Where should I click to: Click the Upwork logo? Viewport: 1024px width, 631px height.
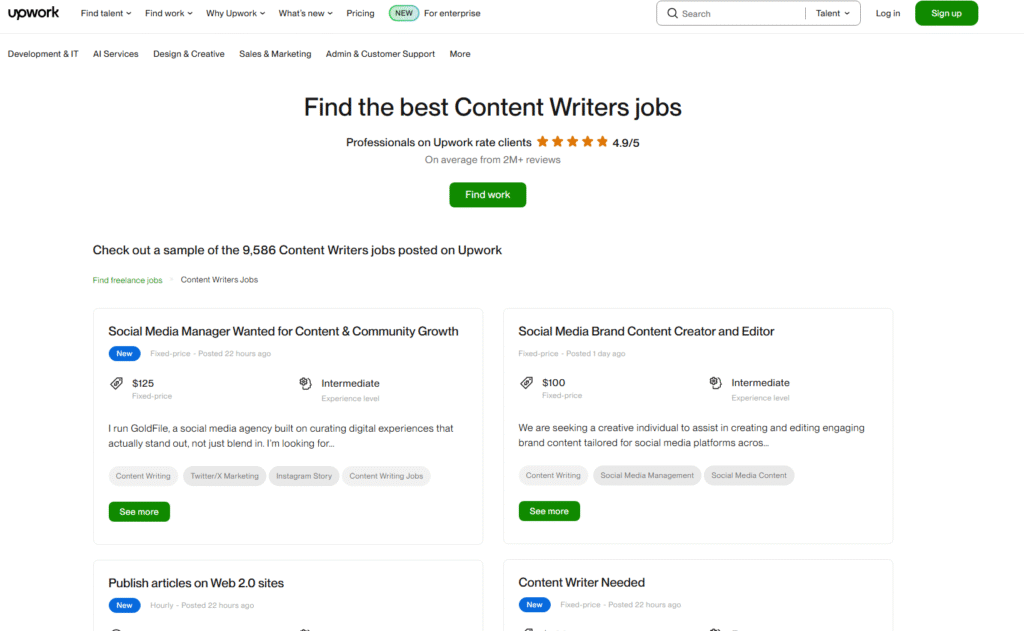(33, 13)
